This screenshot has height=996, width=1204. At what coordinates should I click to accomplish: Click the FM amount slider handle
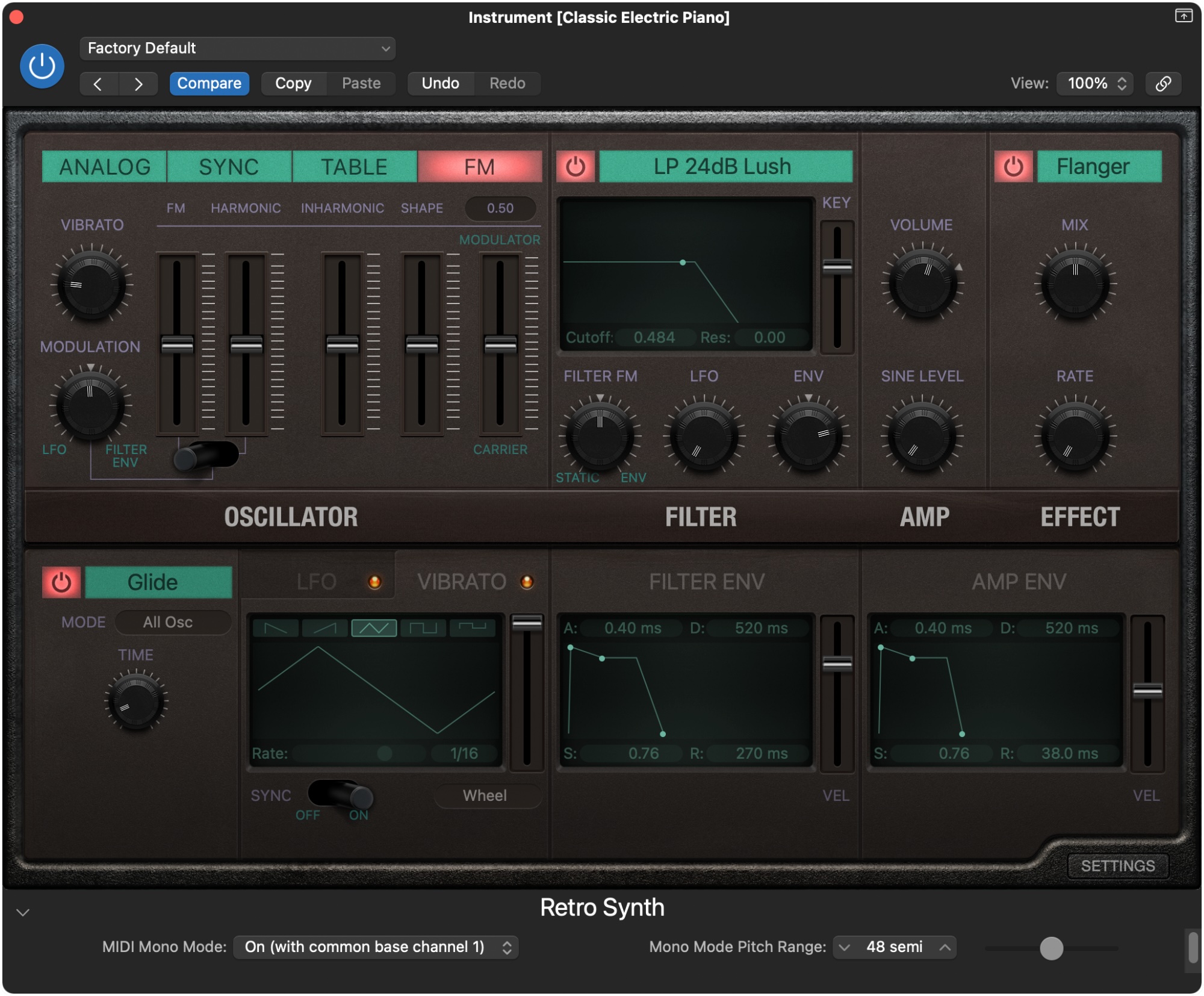(x=178, y=345)
